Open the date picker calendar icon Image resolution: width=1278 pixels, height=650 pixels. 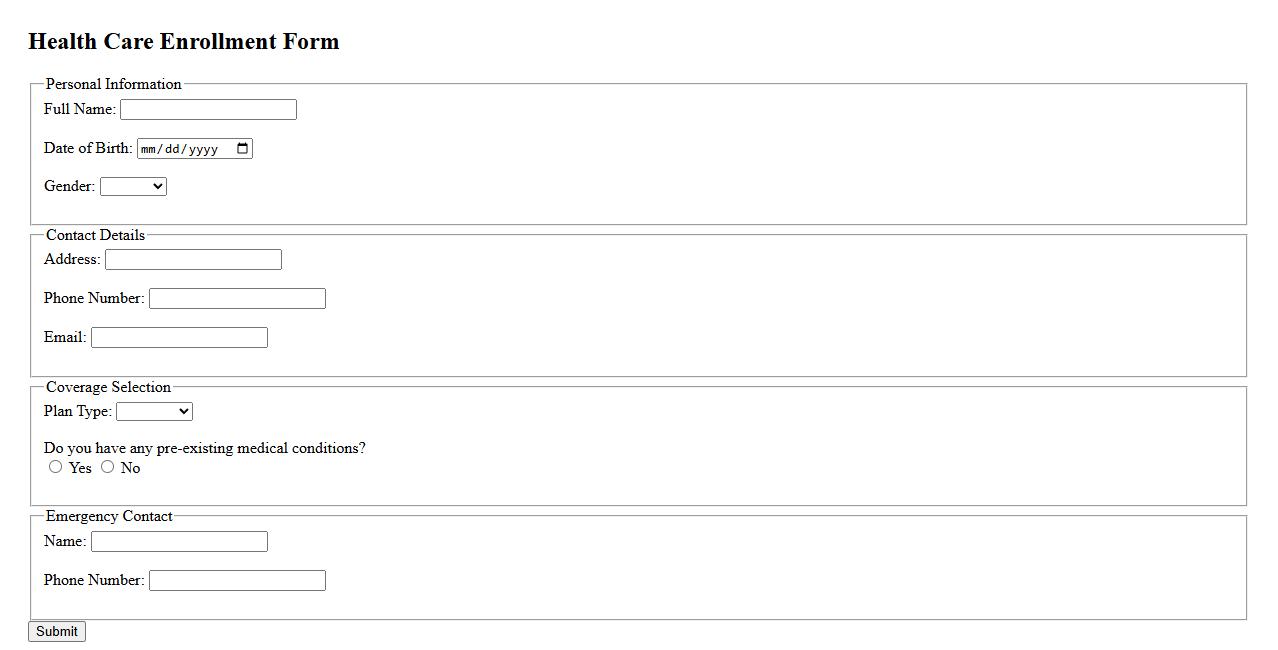(x=243, y=149)
